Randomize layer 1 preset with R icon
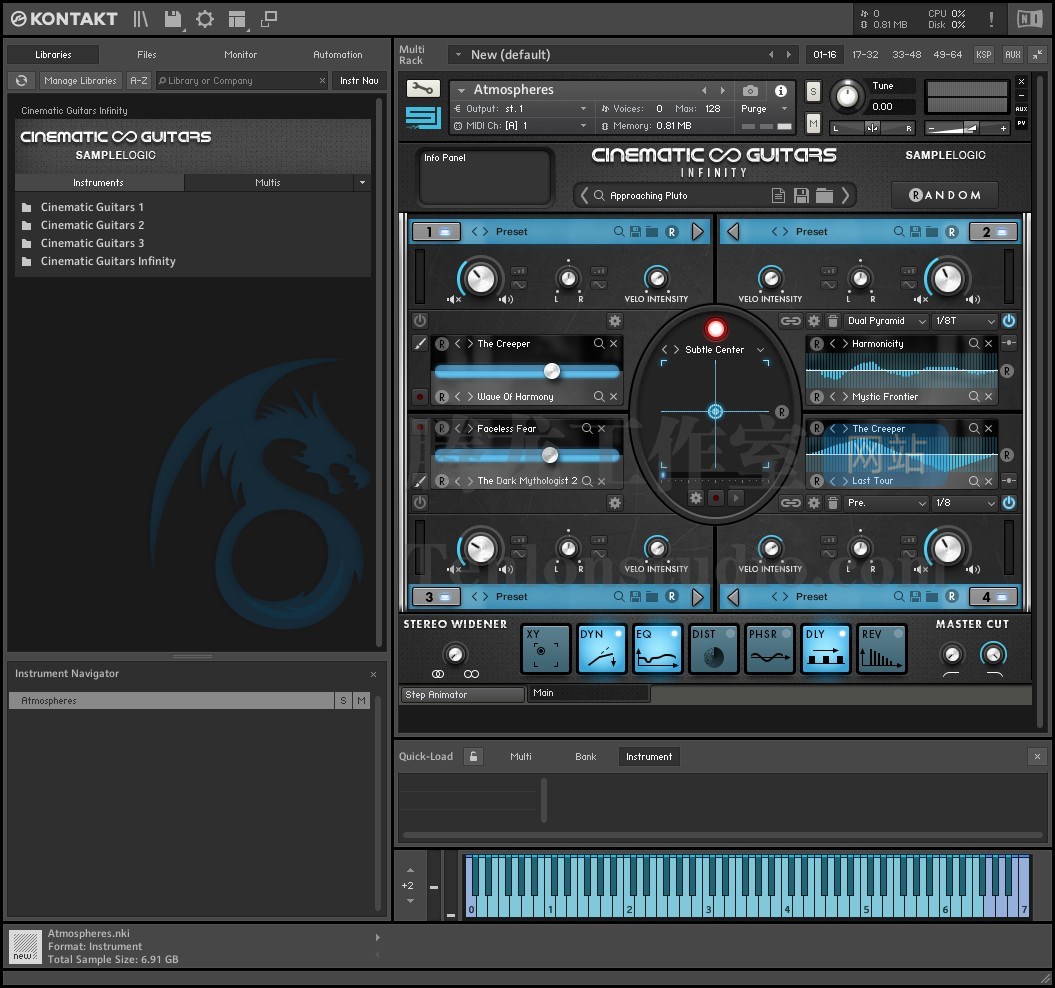Screen dimensions: 1055x988 (x=671, y=232)
